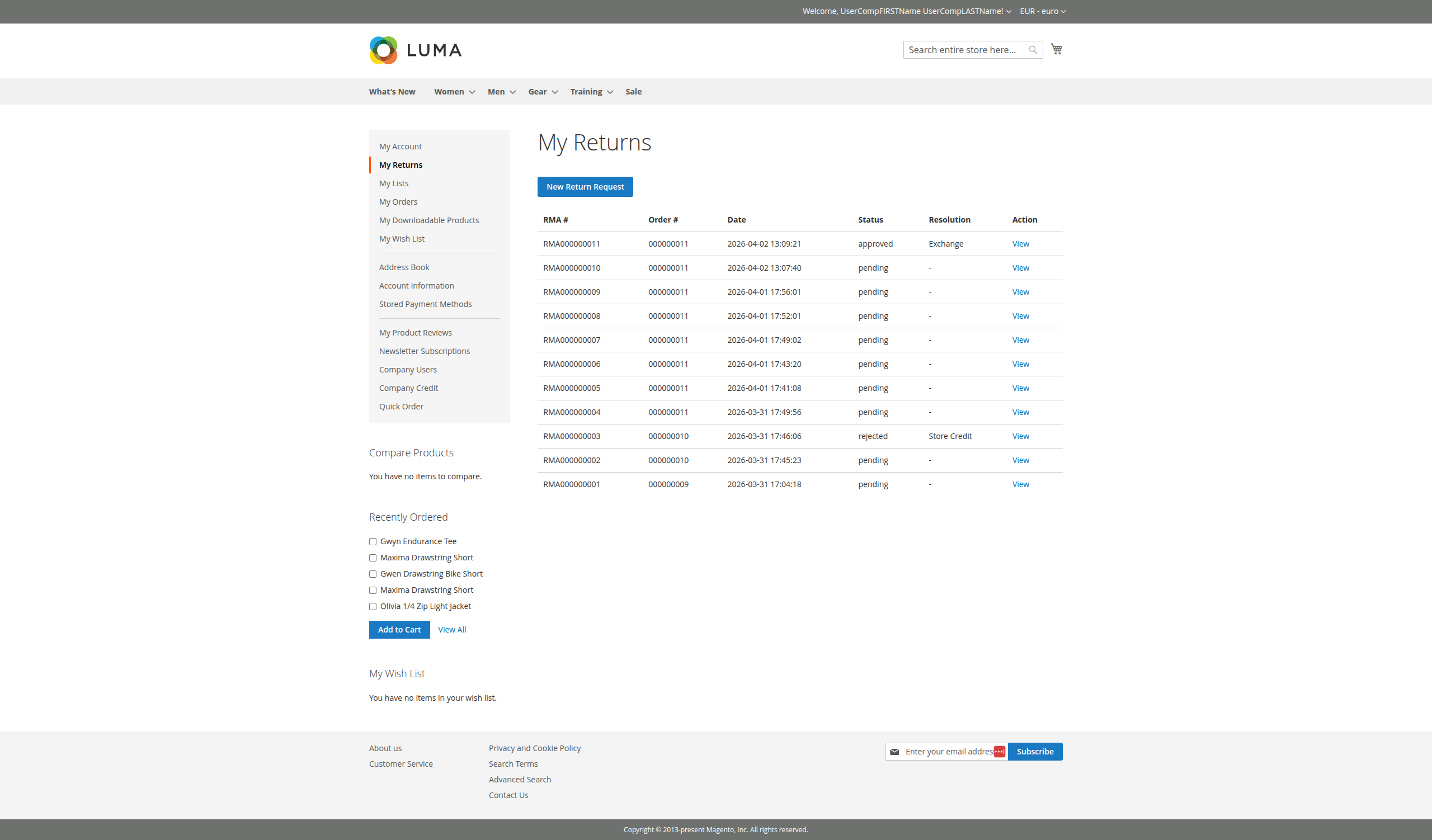Open Company Credit in sidebar

pos(408,388)
